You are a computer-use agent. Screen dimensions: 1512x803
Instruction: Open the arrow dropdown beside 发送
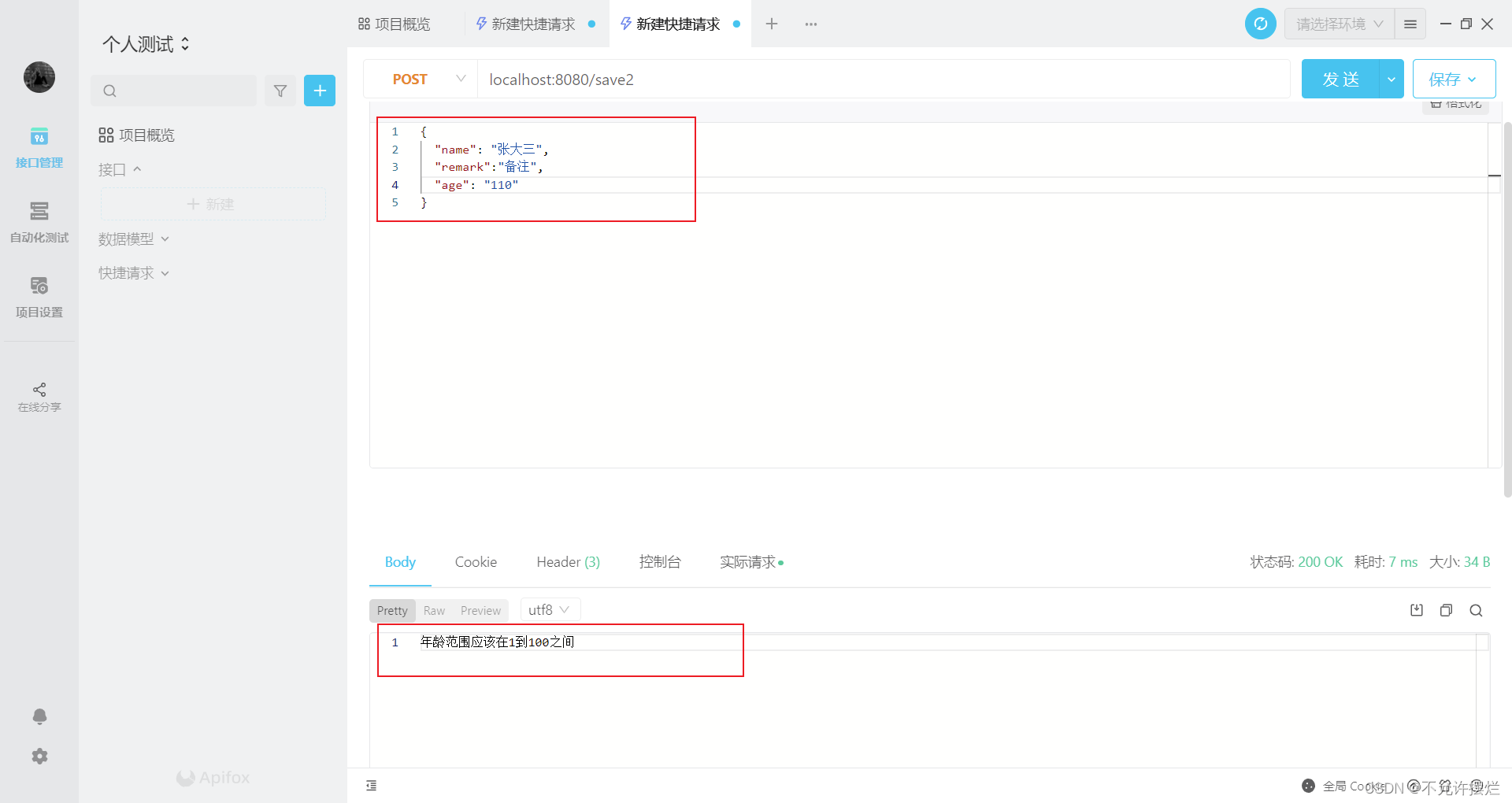pyautogui.click(x=1392, y=79)
